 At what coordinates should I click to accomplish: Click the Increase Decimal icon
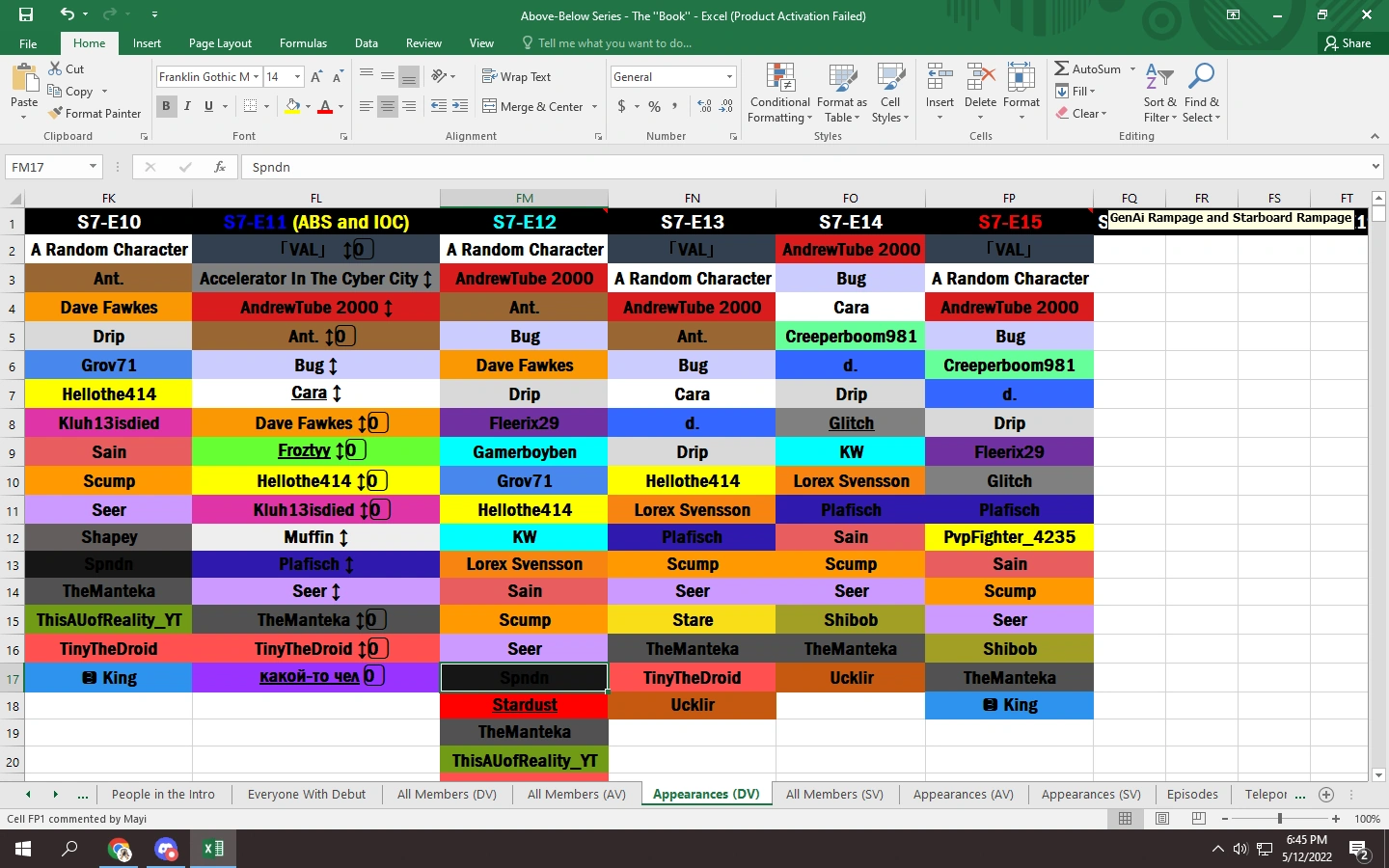click(x=704, y=106)
